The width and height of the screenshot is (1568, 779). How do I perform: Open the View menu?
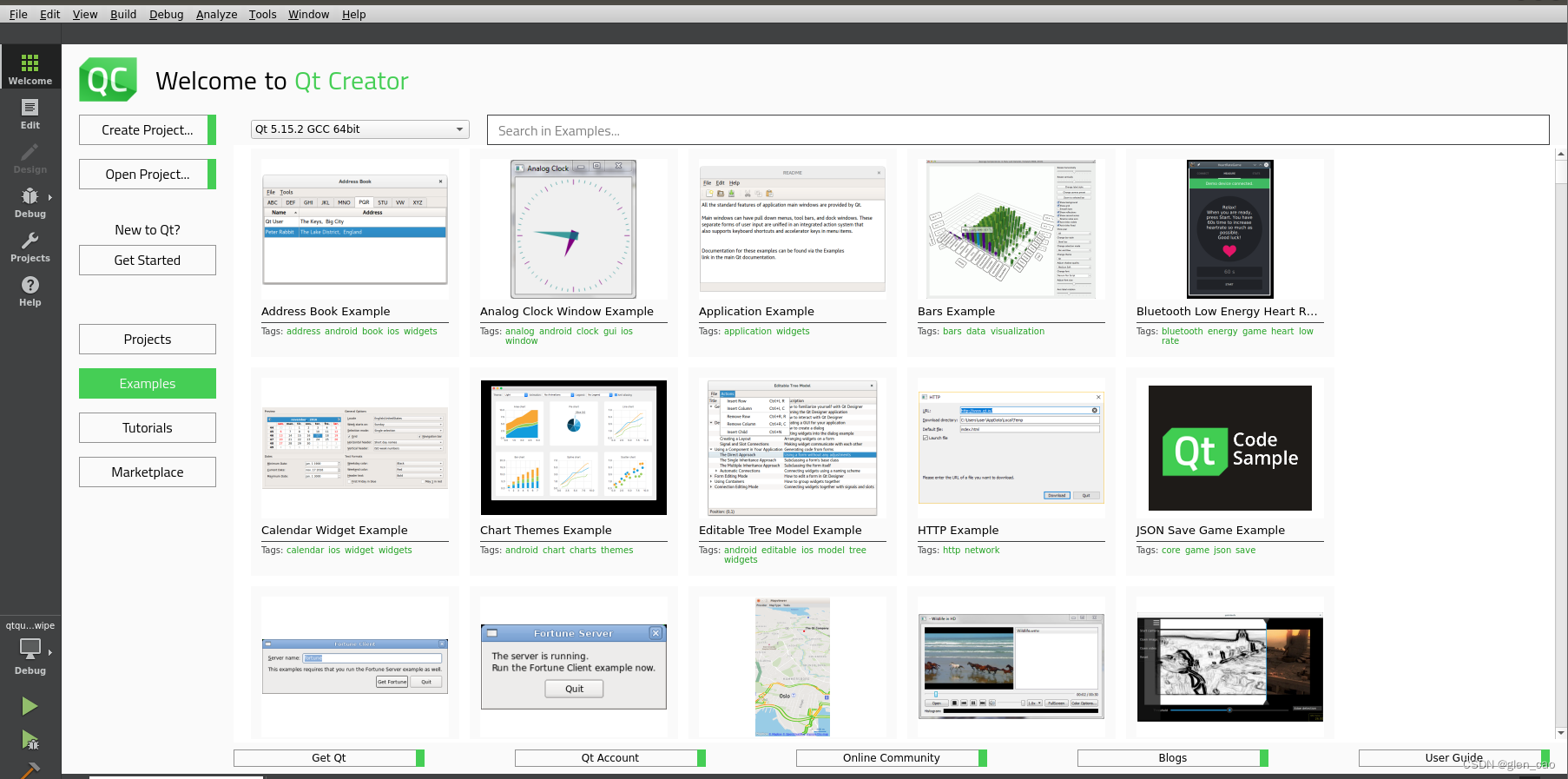point(85,14)
